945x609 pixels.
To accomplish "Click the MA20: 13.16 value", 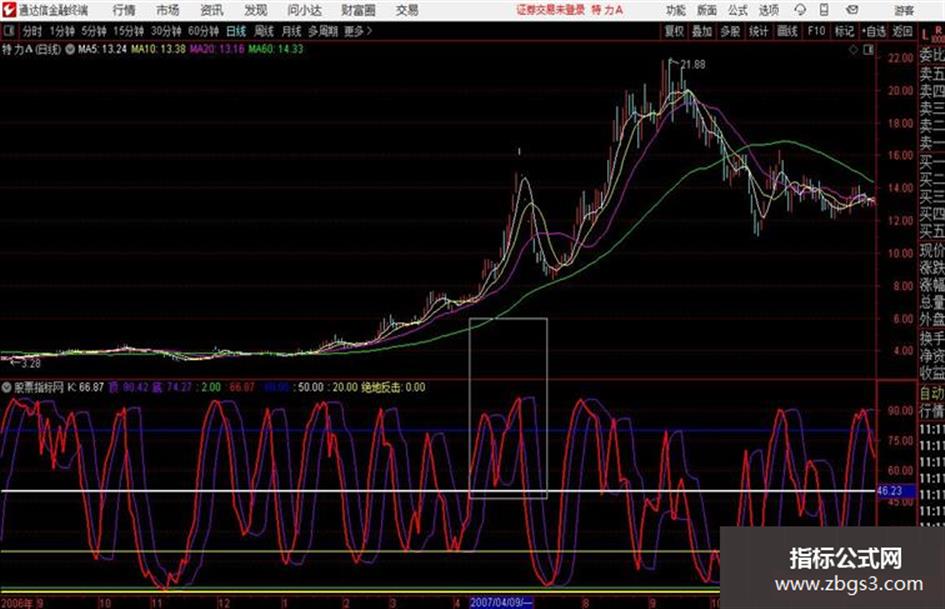I will (x=217, y=49).
